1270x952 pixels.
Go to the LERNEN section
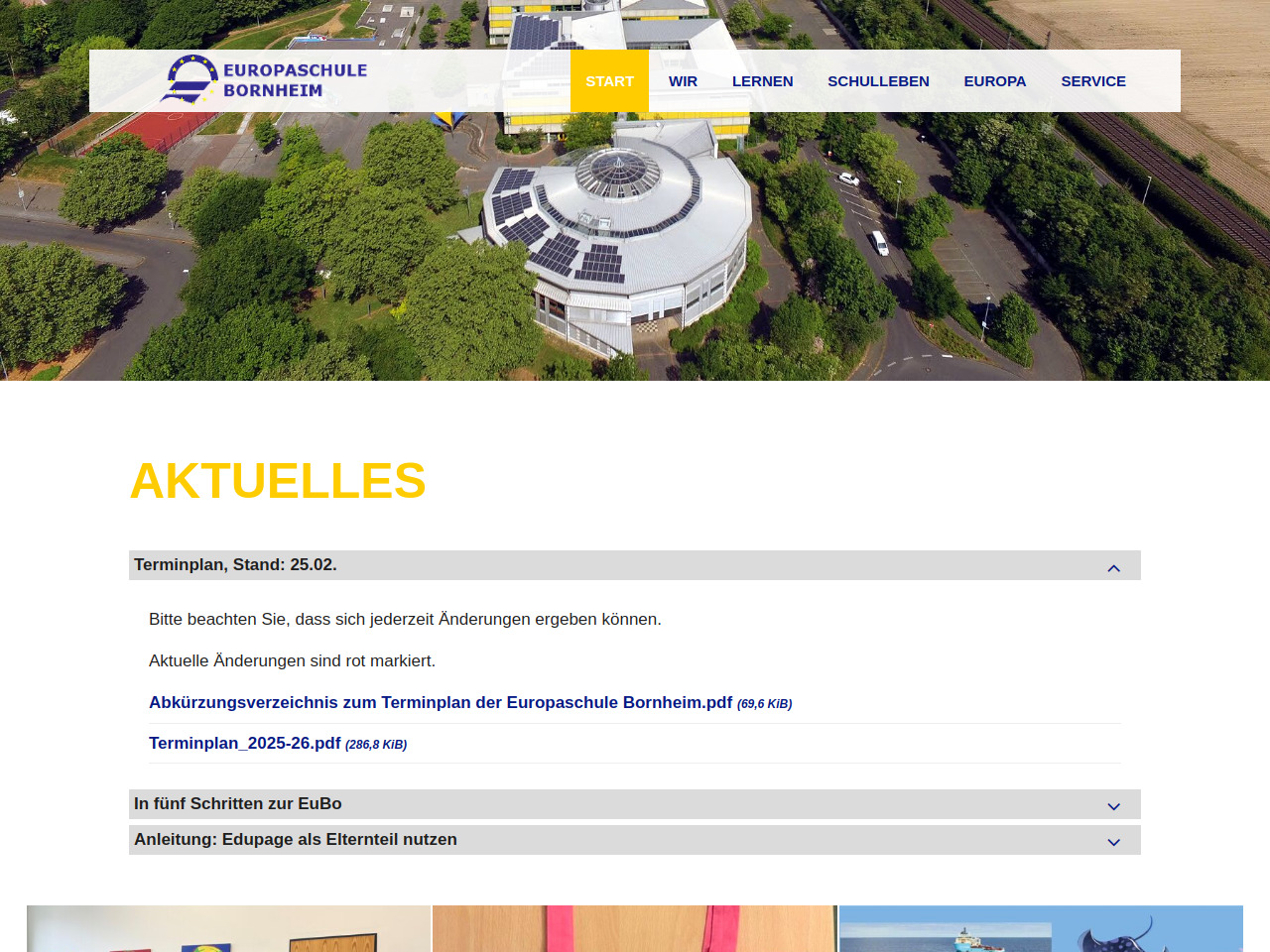762,81
